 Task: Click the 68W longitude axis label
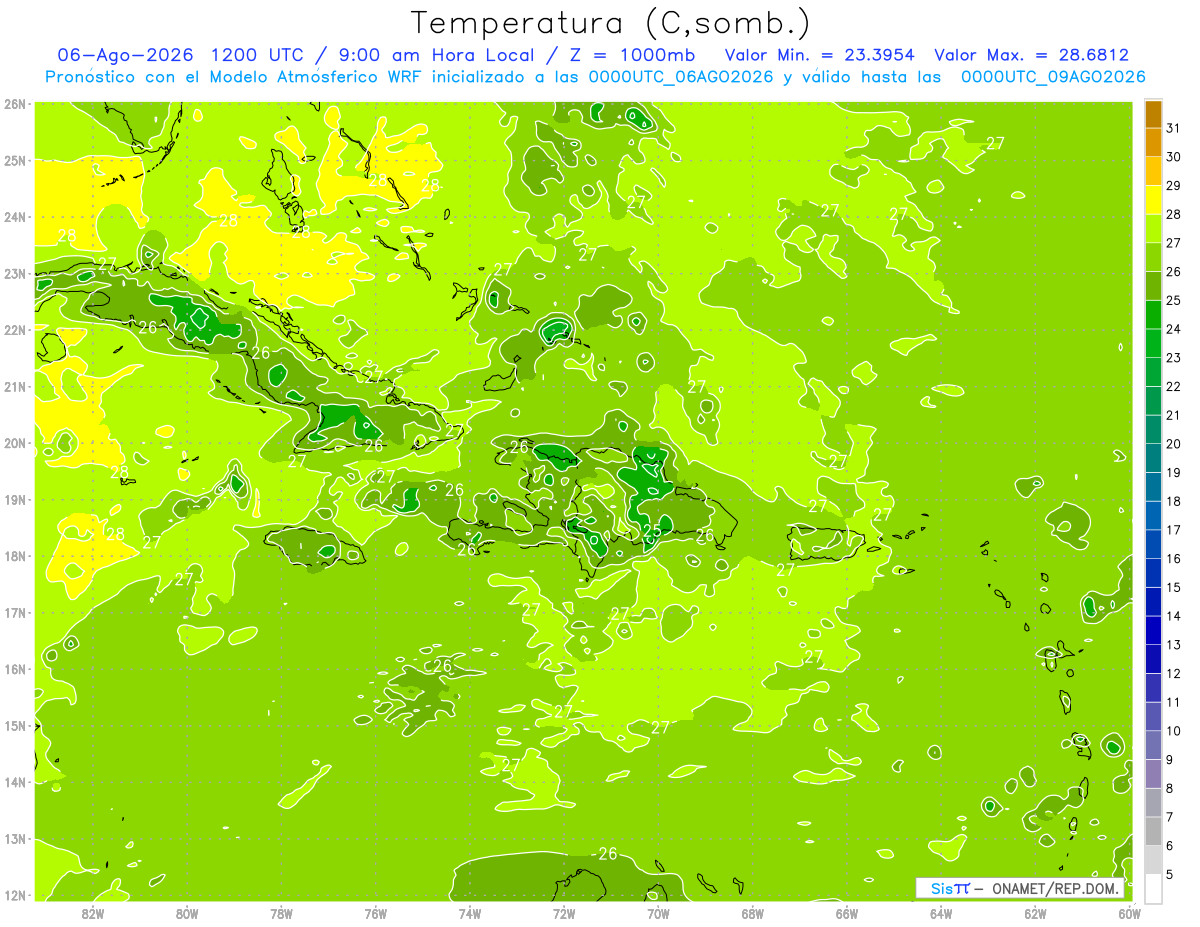click(752, 913)
